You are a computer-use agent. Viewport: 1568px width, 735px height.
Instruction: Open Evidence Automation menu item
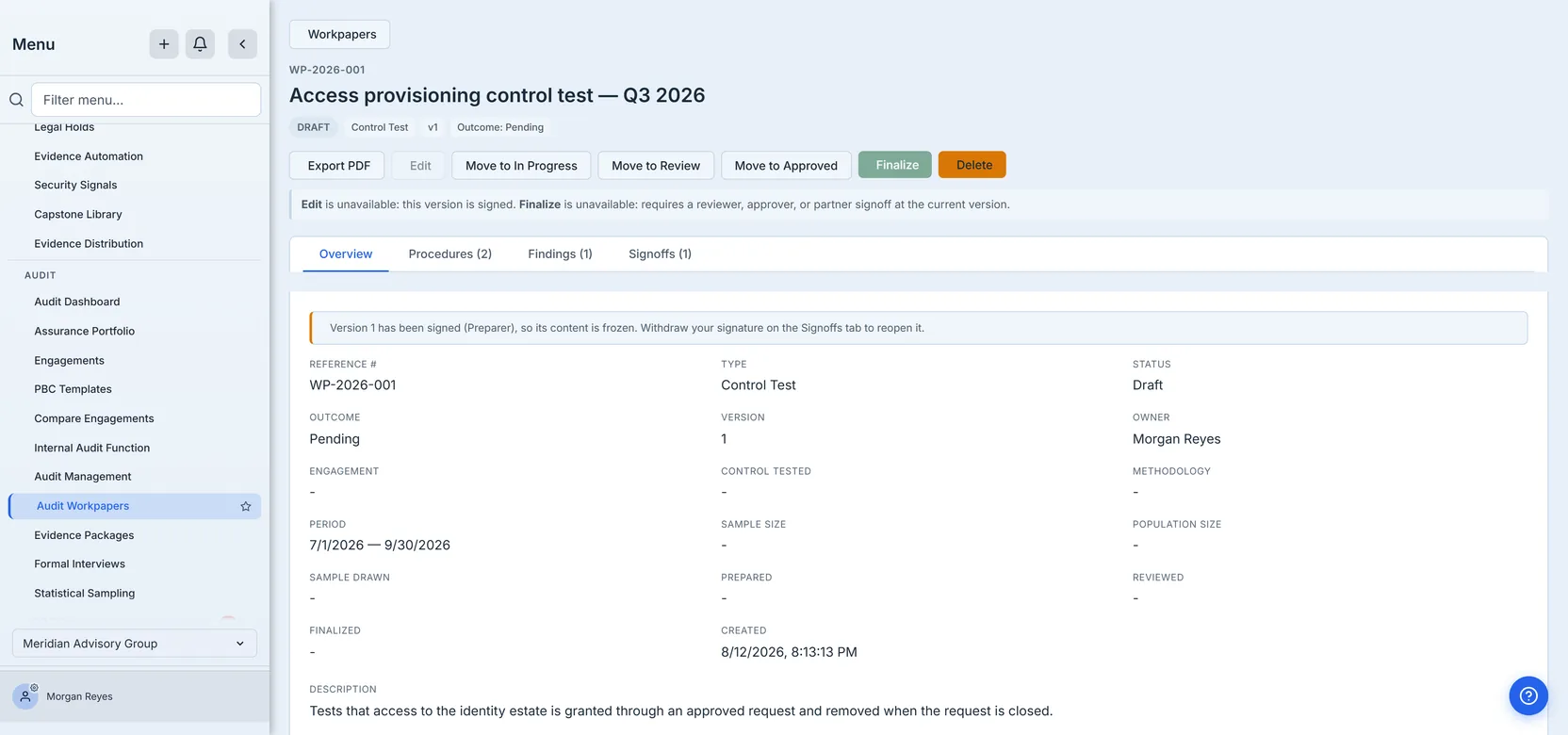[x=134, y=156]
